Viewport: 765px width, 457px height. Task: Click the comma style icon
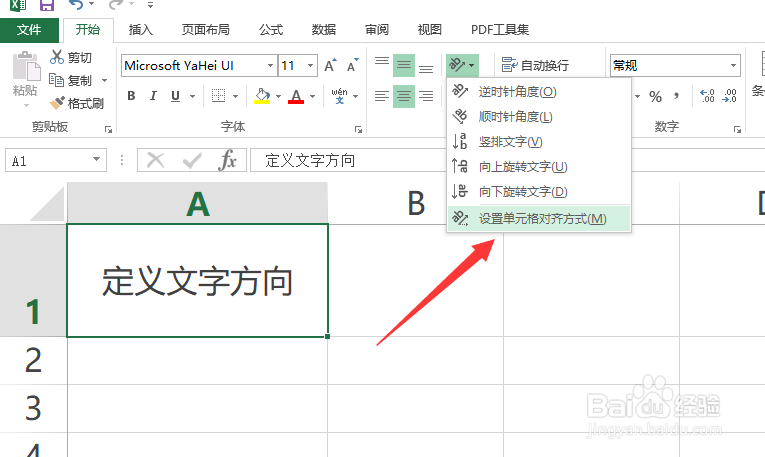tap(676, 96)
